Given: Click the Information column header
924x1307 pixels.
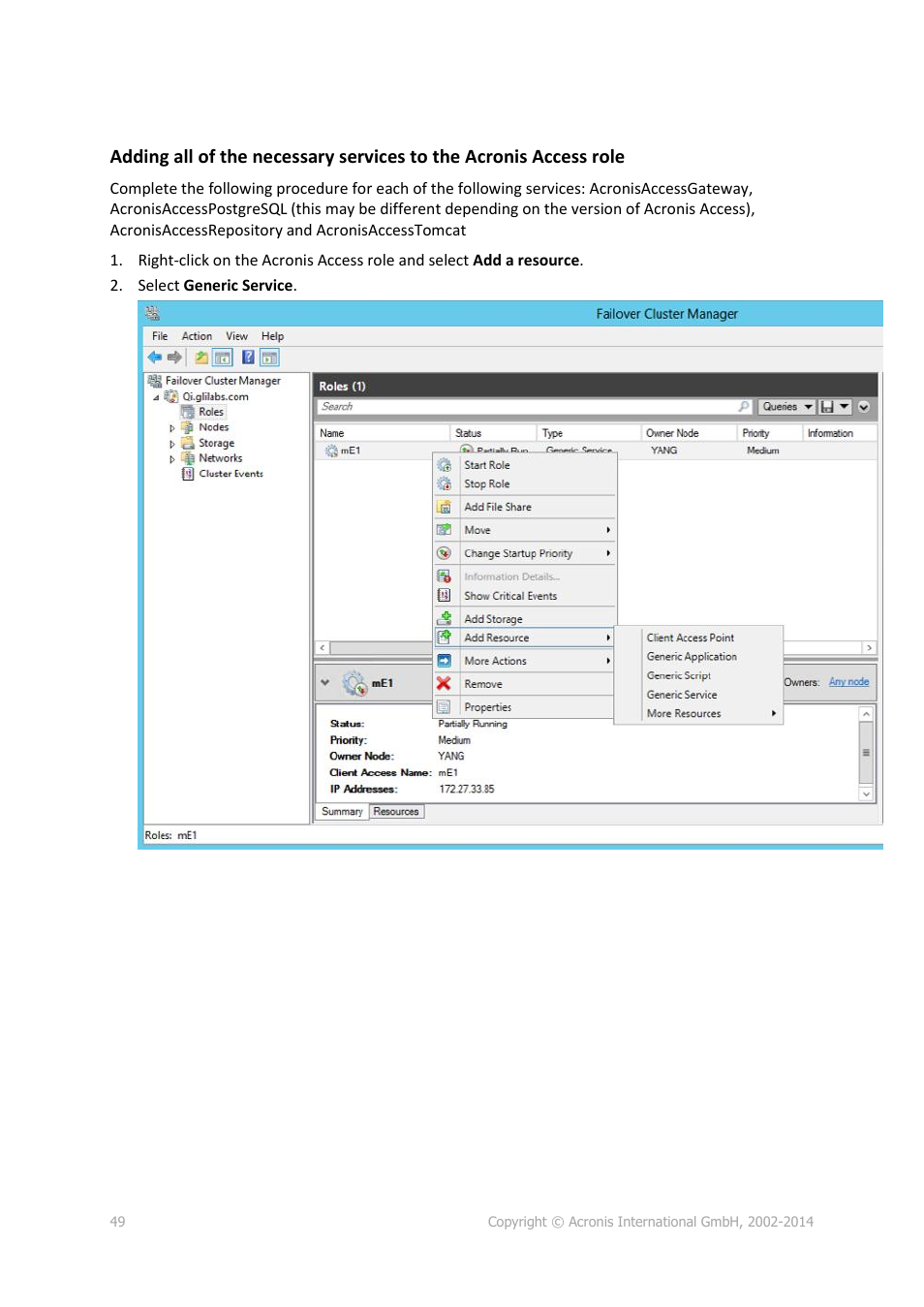Looking at the screenshot, I should [x=839, y=433].
